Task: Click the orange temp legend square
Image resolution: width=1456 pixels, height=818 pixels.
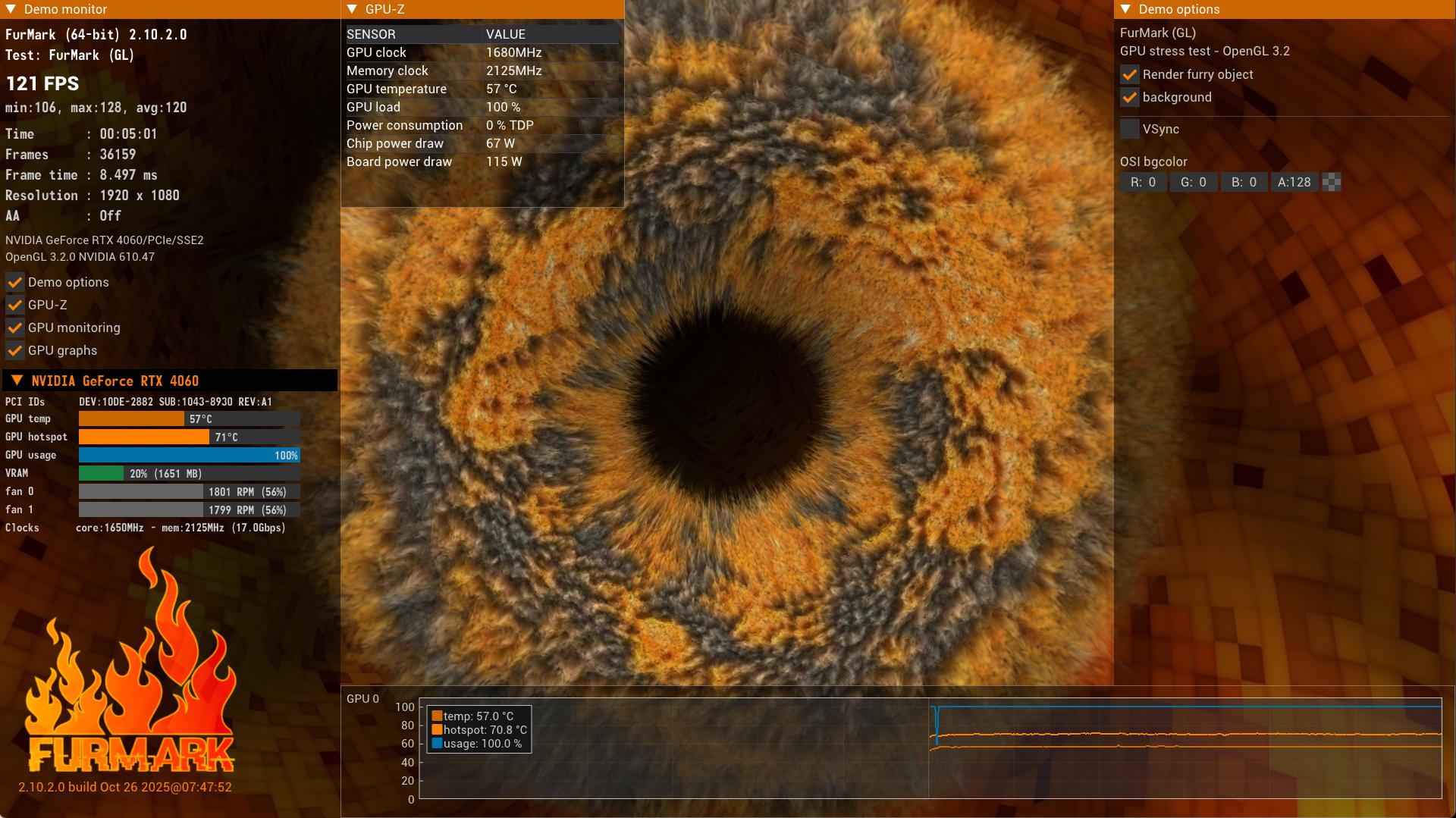Action: 437,716
